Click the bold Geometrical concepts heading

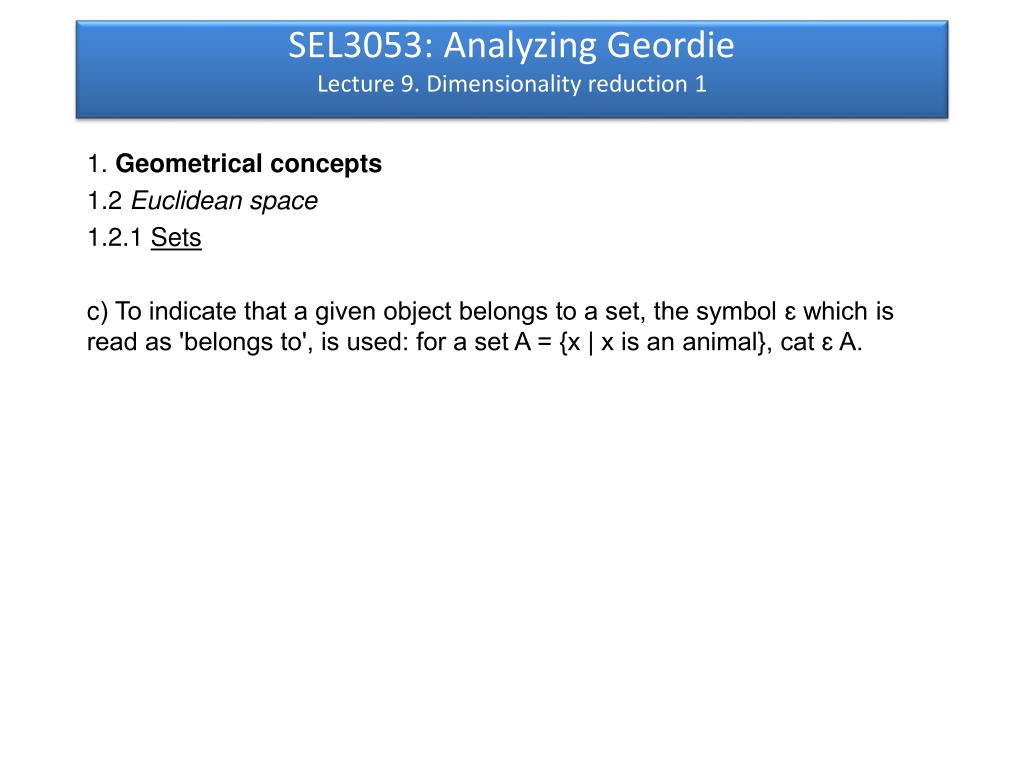(x=248, y=164)
